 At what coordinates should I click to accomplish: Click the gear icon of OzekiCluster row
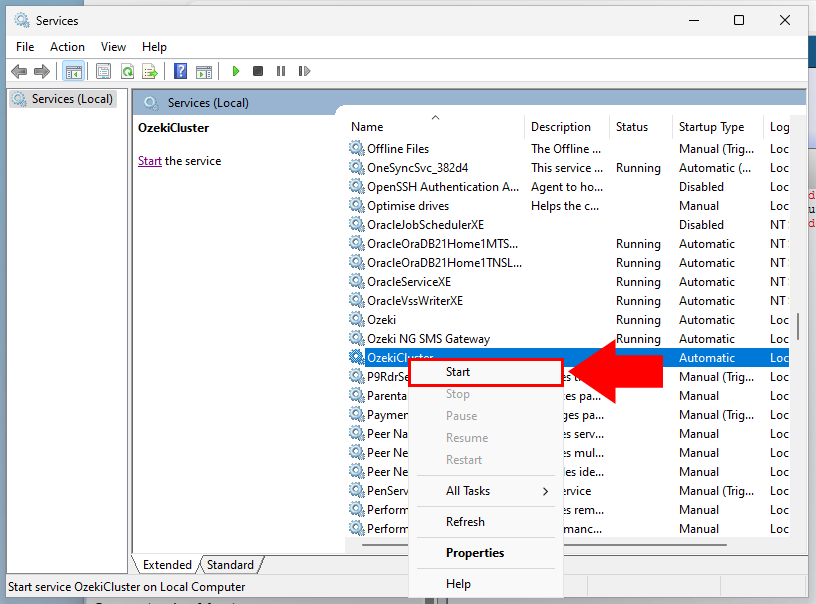click(356, 357)
